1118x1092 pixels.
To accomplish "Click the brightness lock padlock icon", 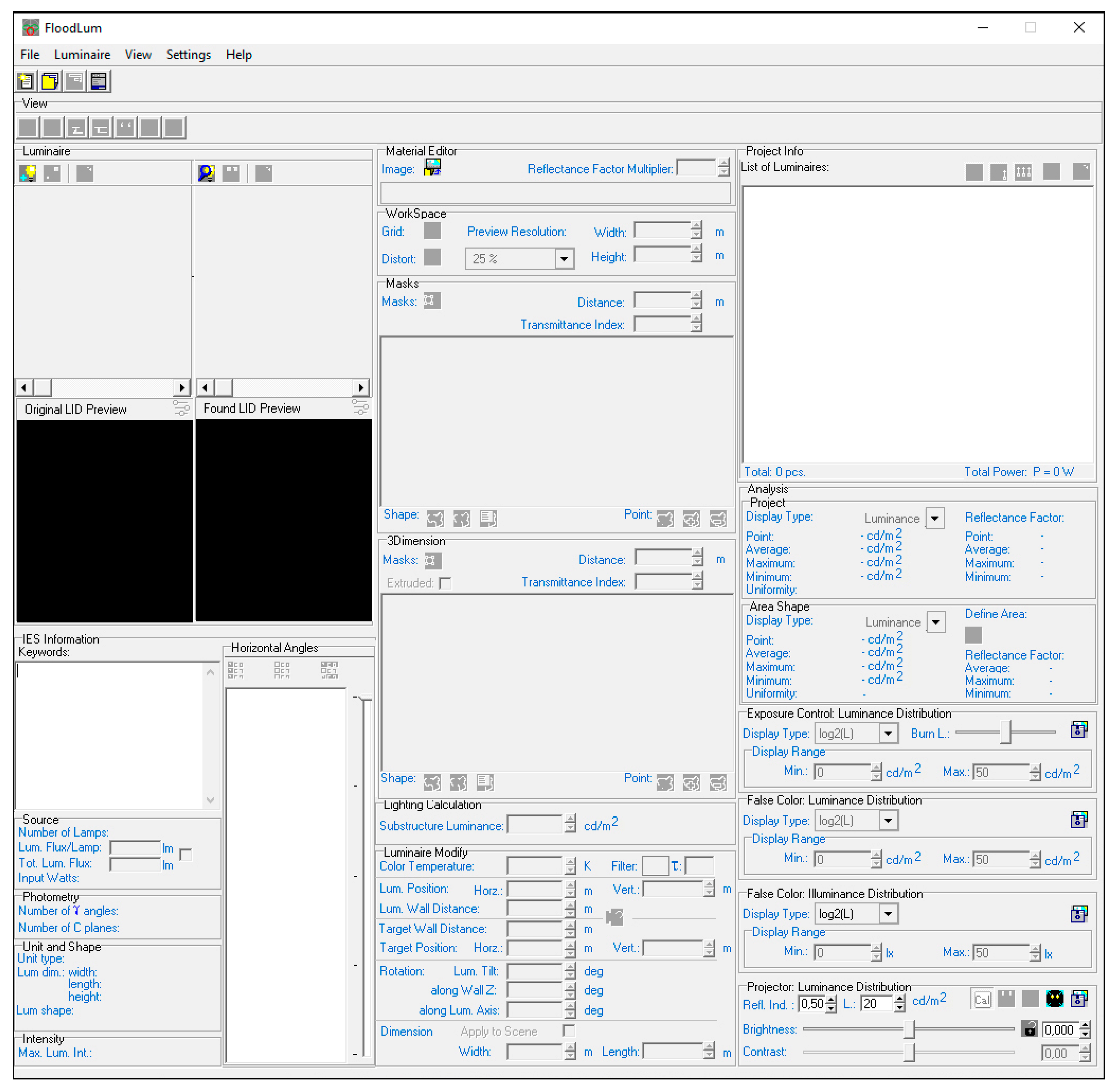I will click(1029, 1028).
